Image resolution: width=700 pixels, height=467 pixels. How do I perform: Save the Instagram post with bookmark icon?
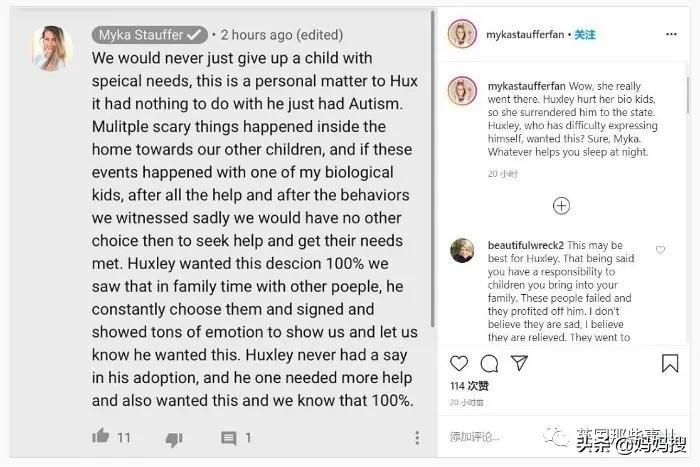click(669, 363)
